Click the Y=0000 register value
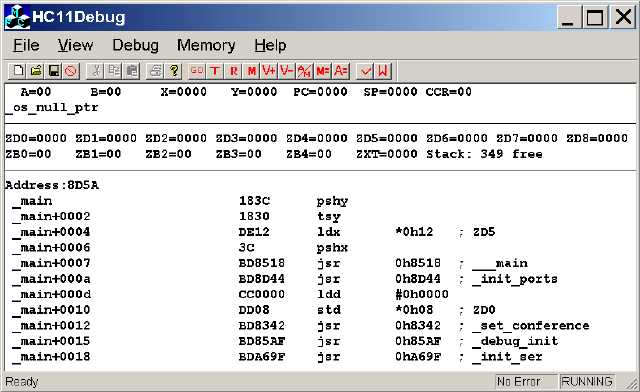 [x=254, y=91]
